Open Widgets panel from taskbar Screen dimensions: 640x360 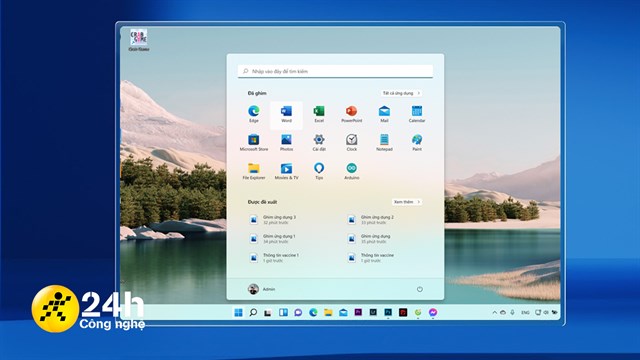(283, 313)
